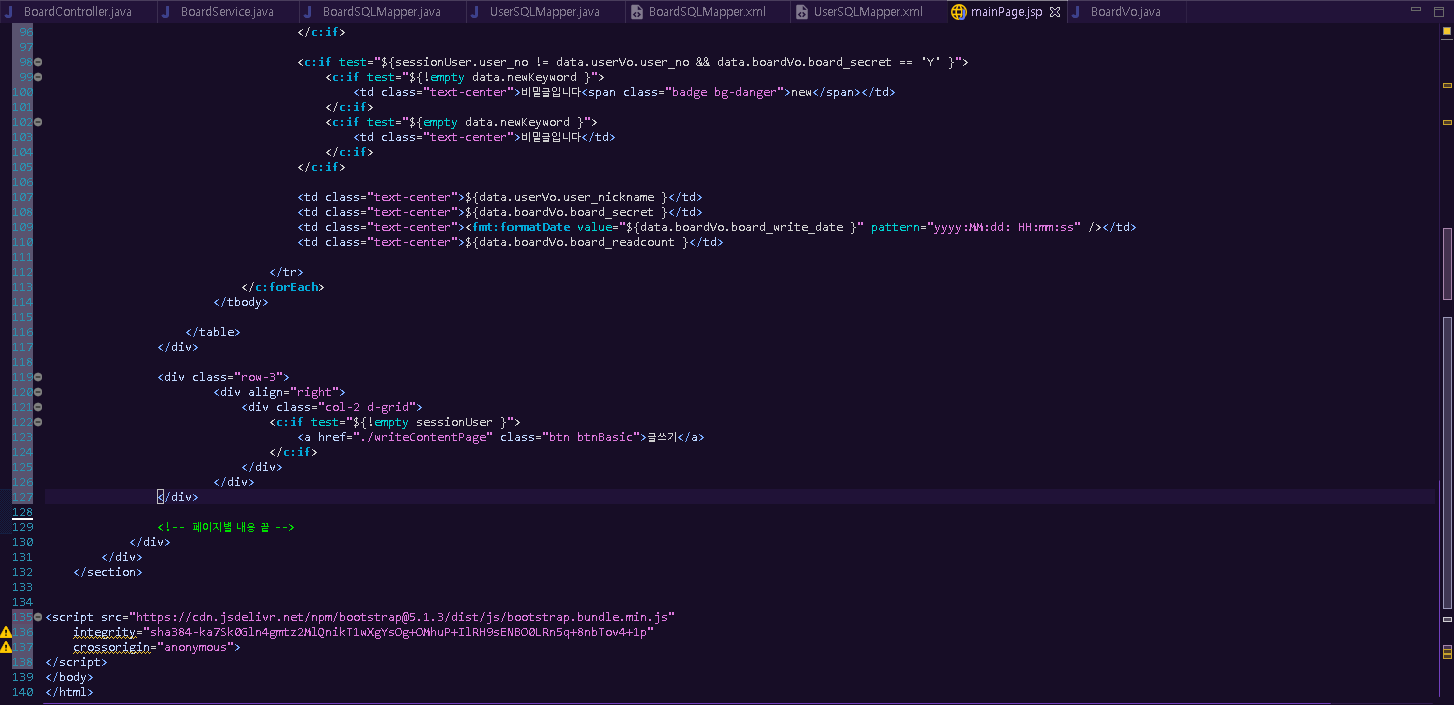Switch to the BoardSQLMapper.xml tab
This screenshot has width=1454, height=705.
point(707,12)
